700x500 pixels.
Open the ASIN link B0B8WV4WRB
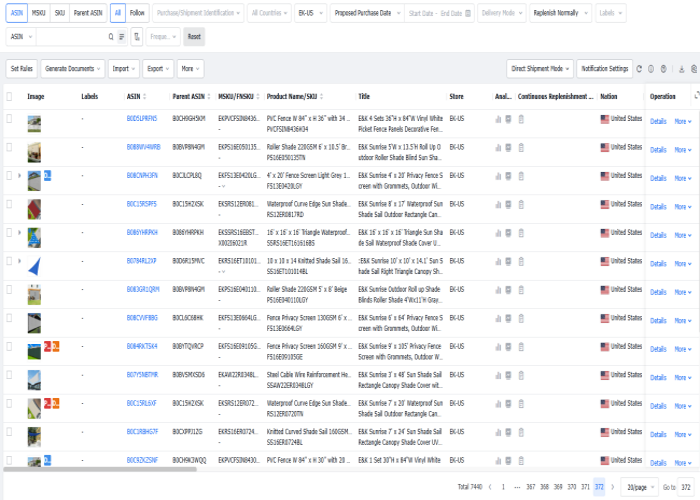[143, 147]
